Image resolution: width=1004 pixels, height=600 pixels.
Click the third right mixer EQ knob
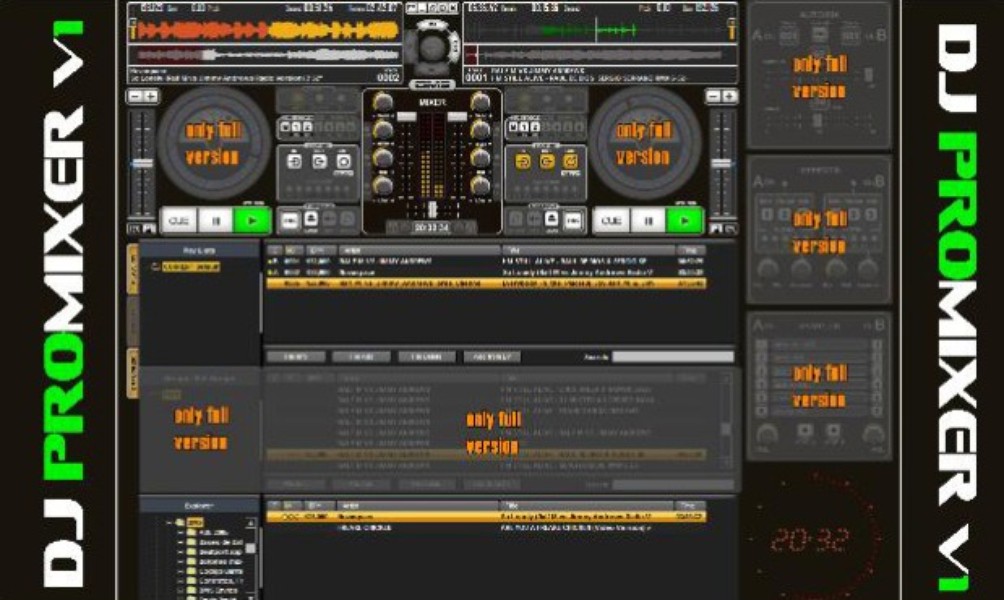480,158
